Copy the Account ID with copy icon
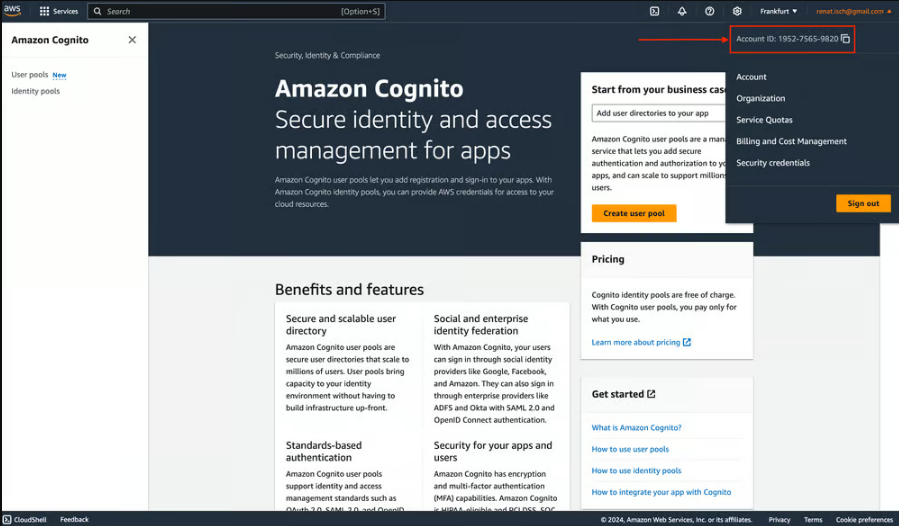Image resolution: width=899 pixels, height=526 pixels. pos(845,39)
